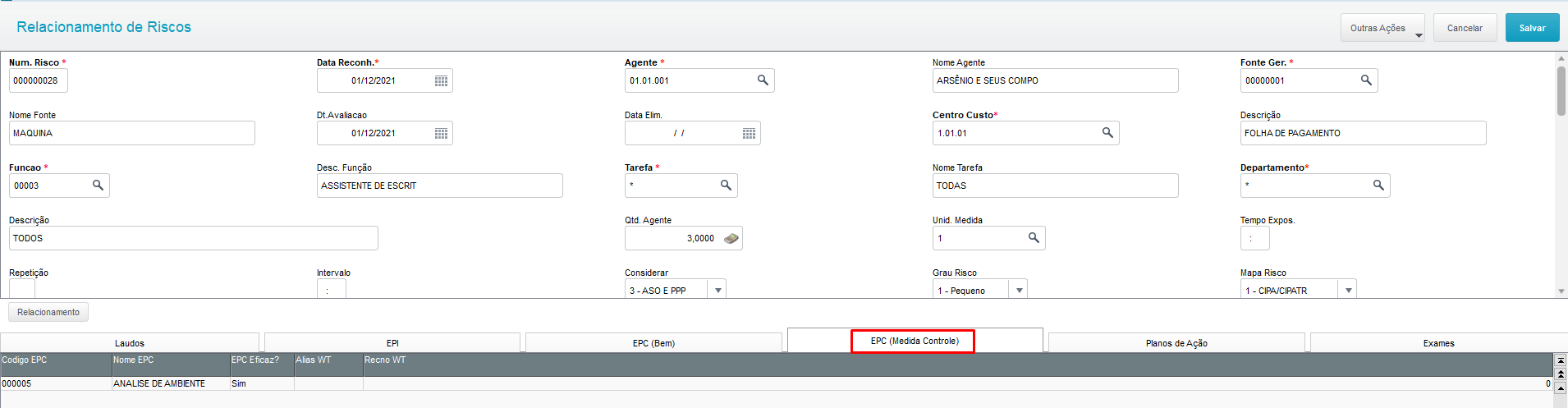This screenshot has width=1568, height=408.
Task: Select the EPC (Medida Controle) tab
Action: click(x=915, y=341)
